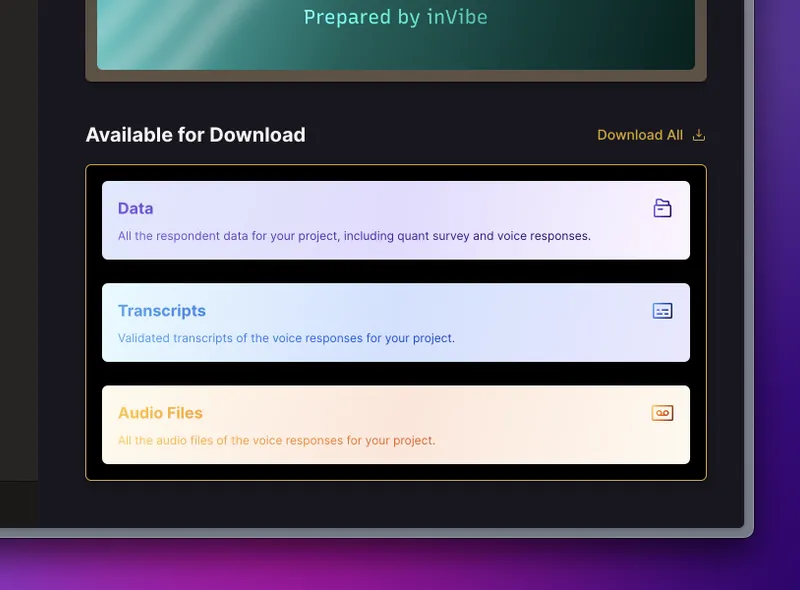The width and height of the screenshot is (800, 590).
Task: Open the Data download card
Action: (396, 220)
